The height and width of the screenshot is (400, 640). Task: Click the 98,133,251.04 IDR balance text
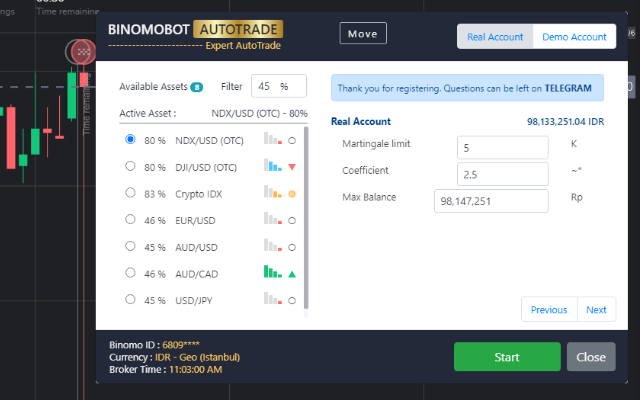(565, 122)
